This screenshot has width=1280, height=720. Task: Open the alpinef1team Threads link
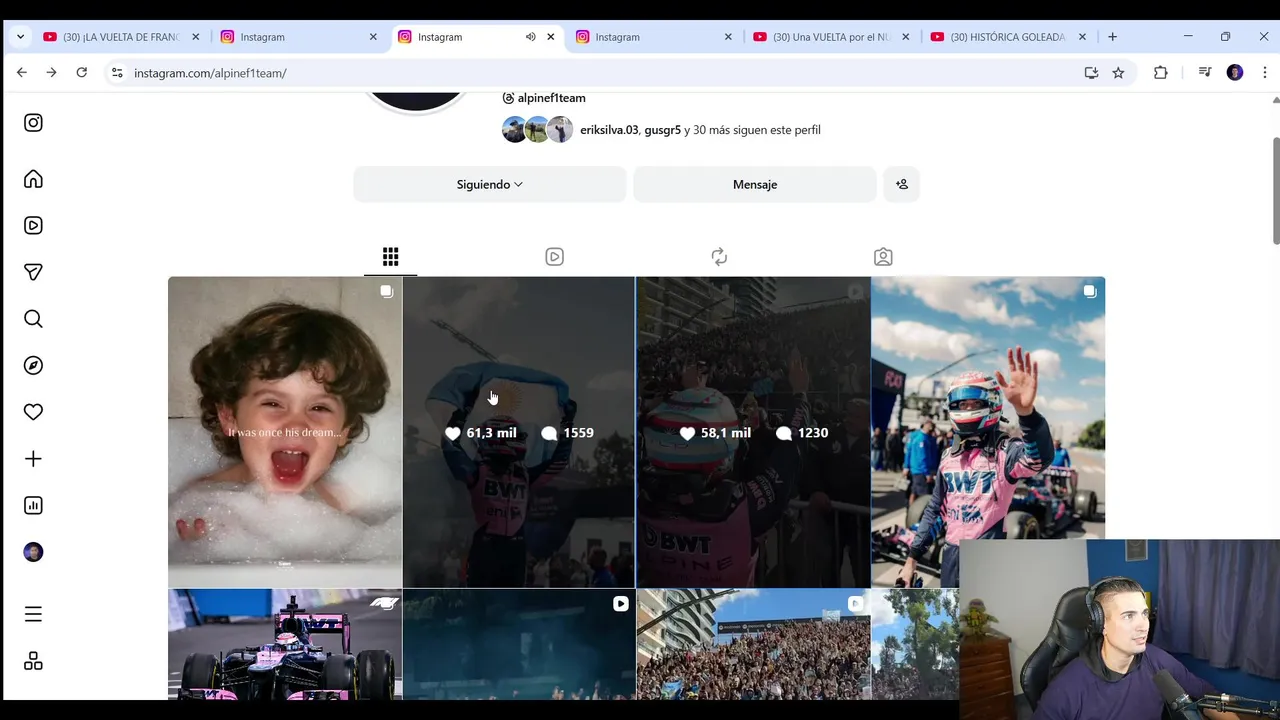click(544, 98)
